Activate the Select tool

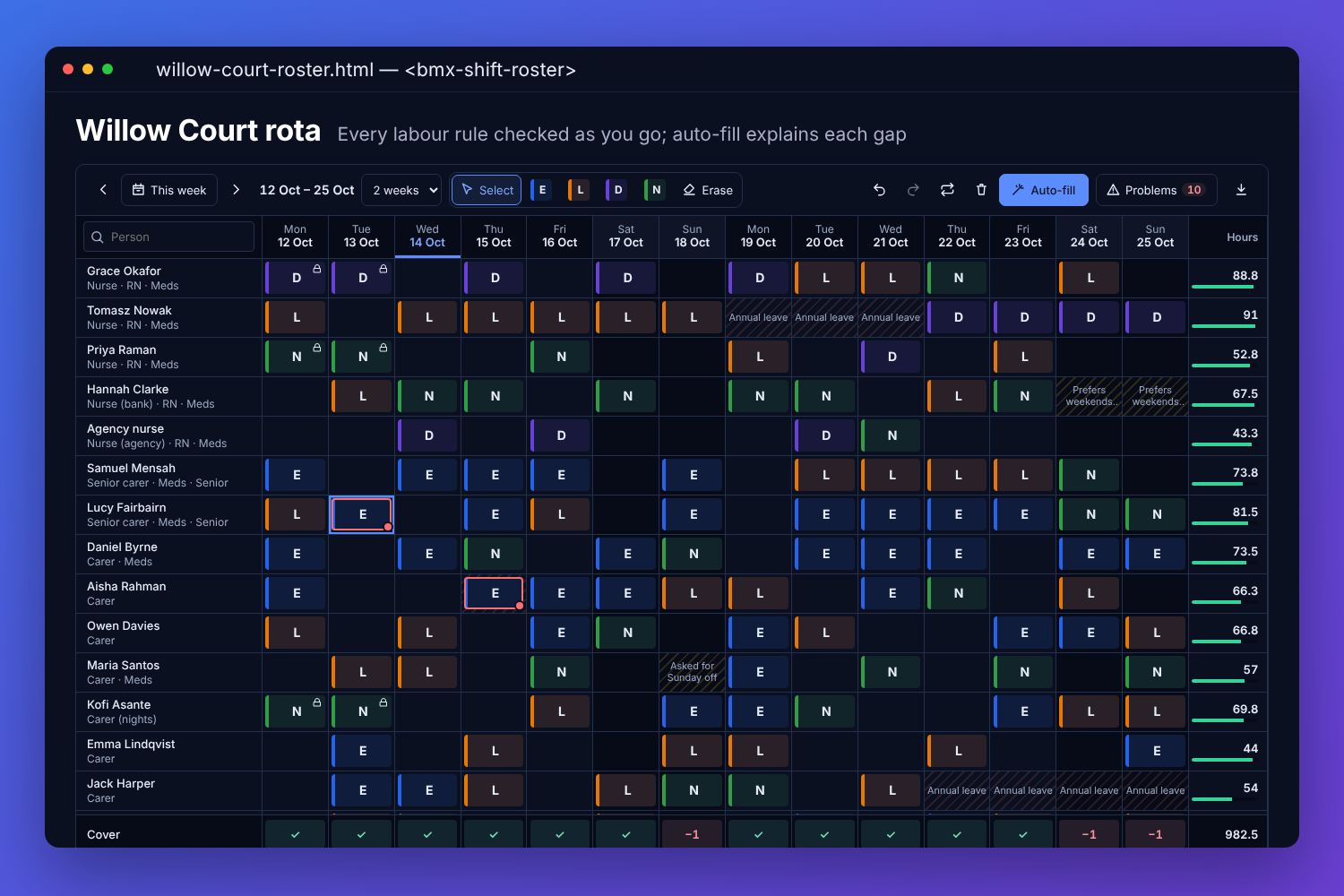[487, 190]
